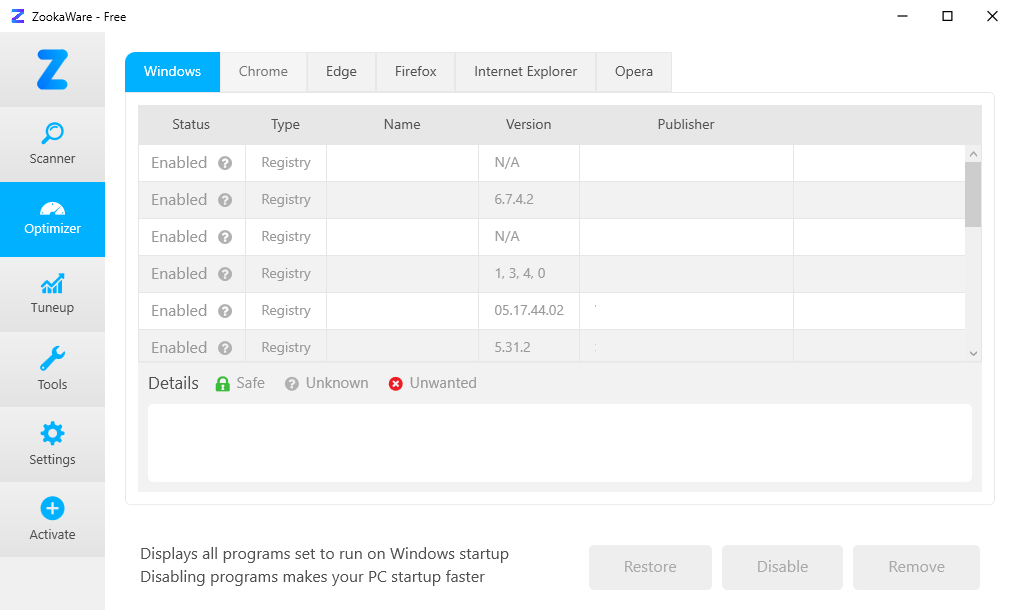The height and width of the screenshot is (610, 1015).
Task: Open the Settings gear section
Action: [52, 444]
